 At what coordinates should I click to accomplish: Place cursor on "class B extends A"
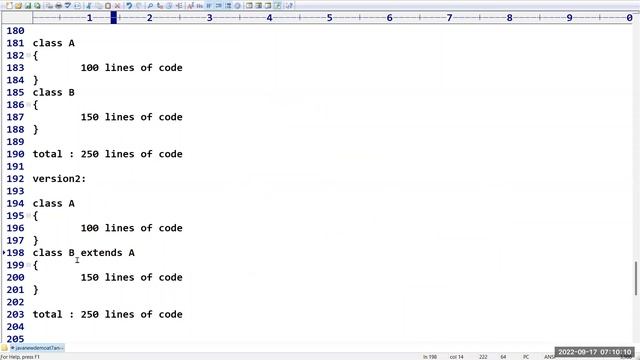84,253
